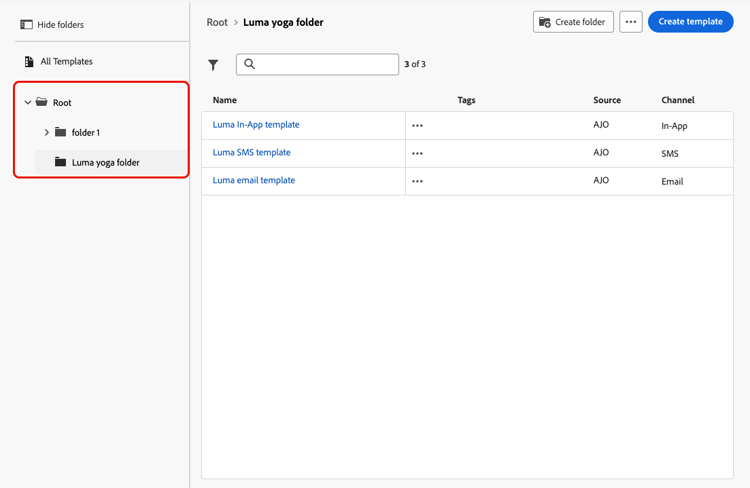750x488 pixels.
Task: Click the All Templates document icon
Action: 29,61
